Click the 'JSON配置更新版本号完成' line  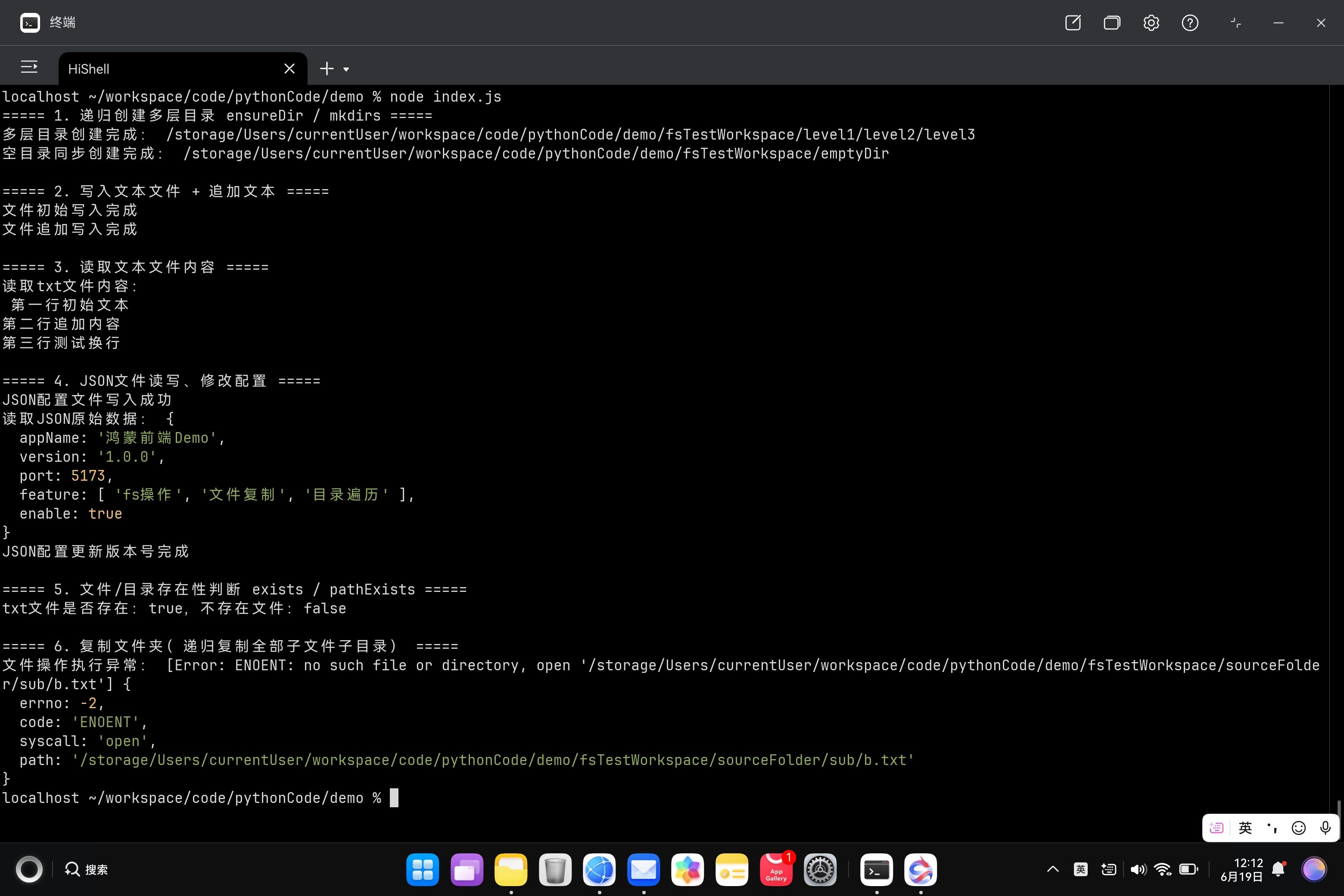[x=96, y=551]
